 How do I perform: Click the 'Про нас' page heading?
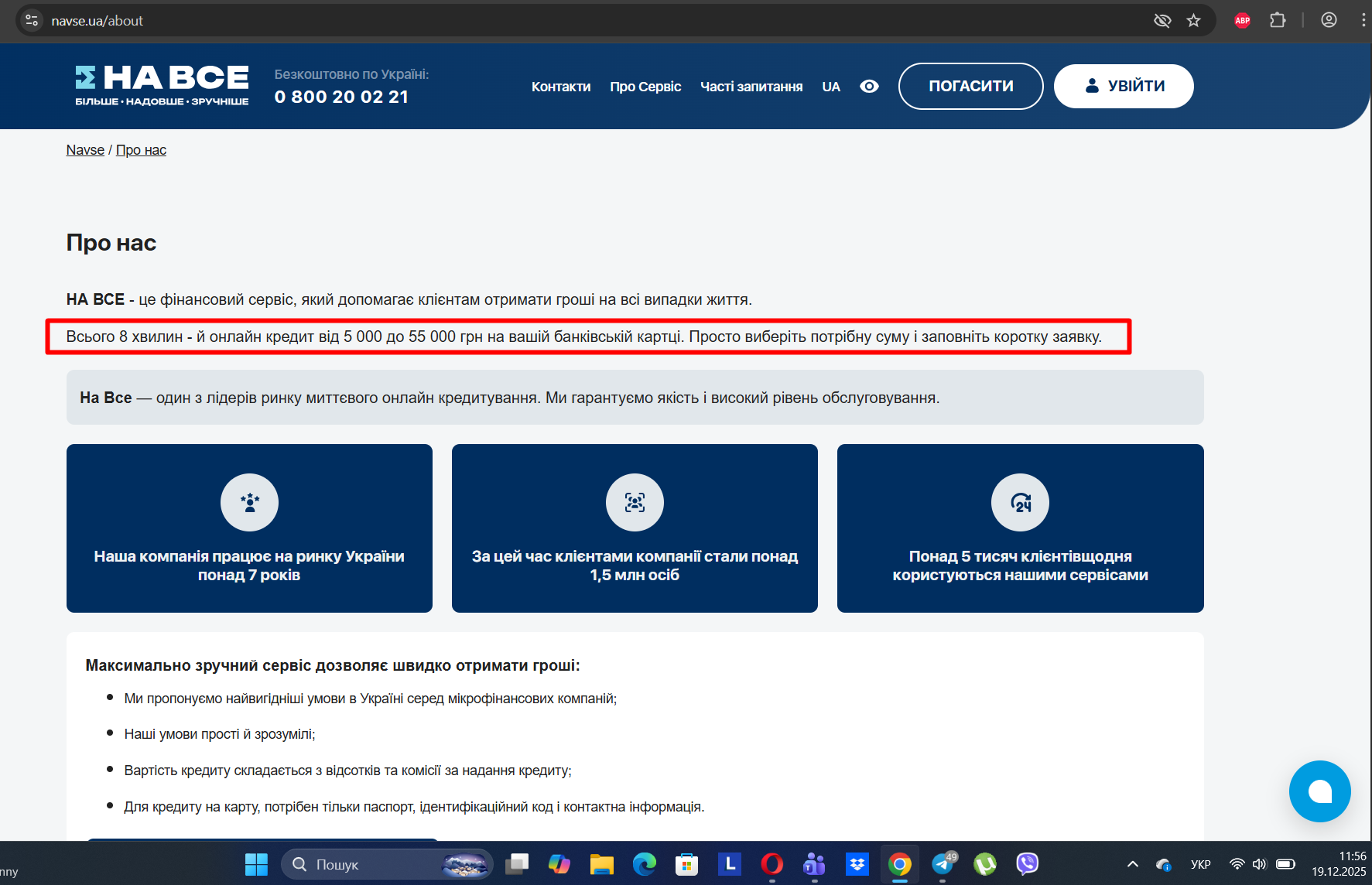pos(111,243)
